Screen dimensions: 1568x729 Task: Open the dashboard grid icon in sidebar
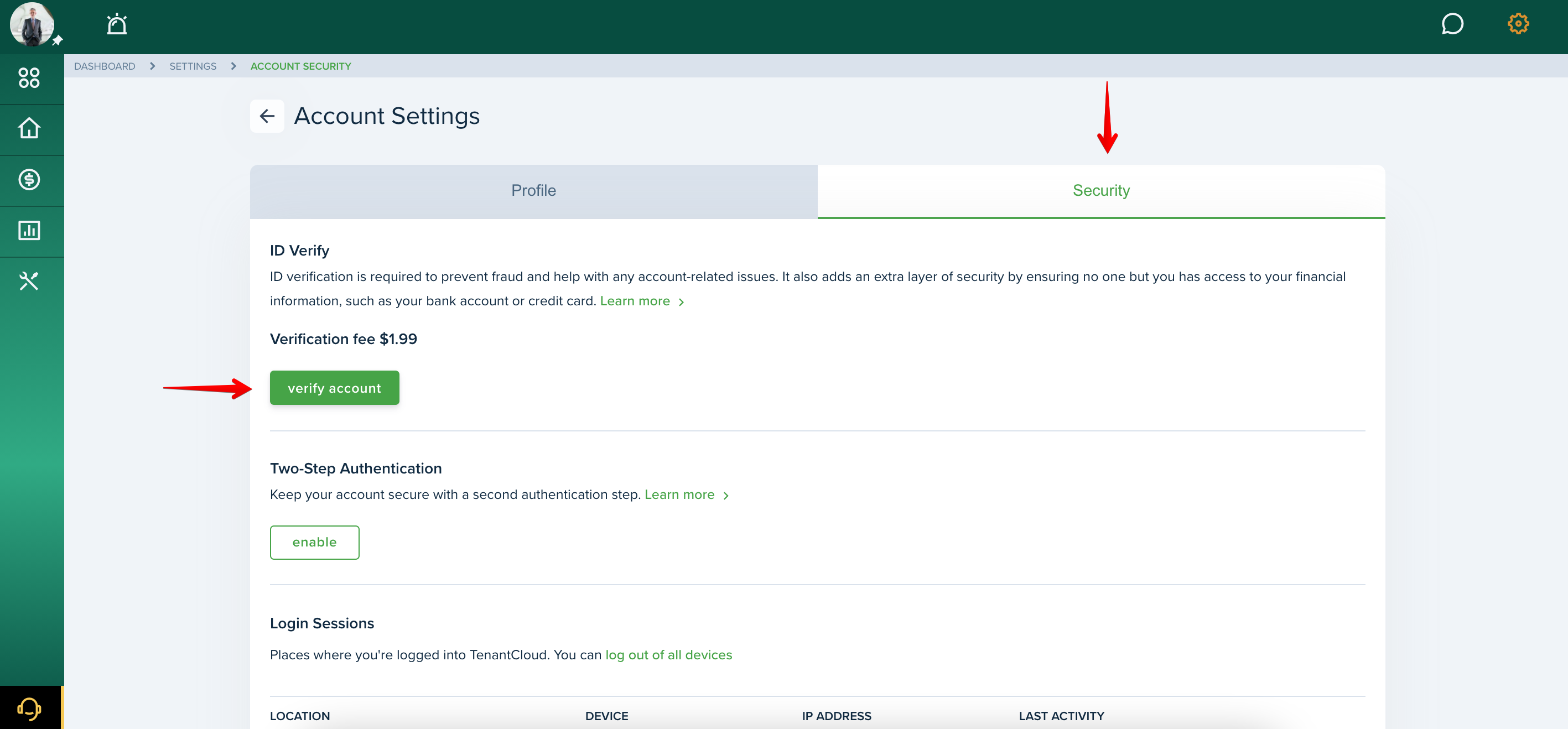click(29, 78)
